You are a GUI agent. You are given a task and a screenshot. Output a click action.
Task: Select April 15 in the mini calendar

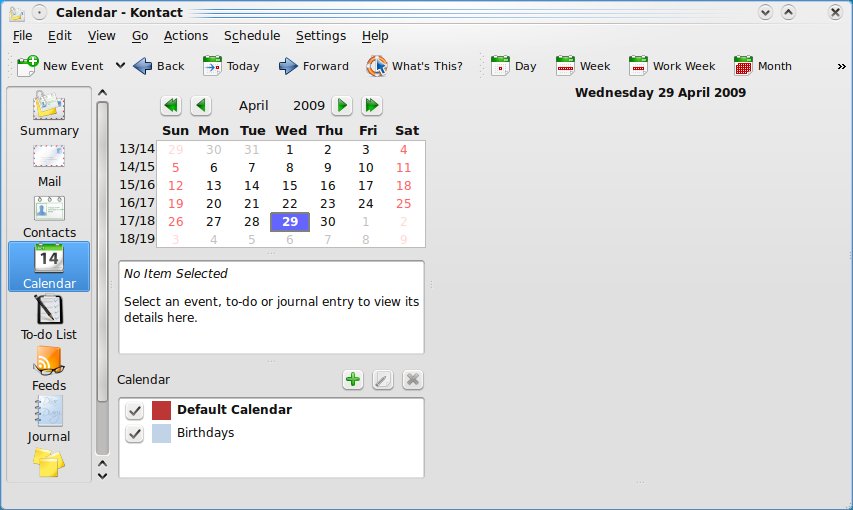point(290,186)
